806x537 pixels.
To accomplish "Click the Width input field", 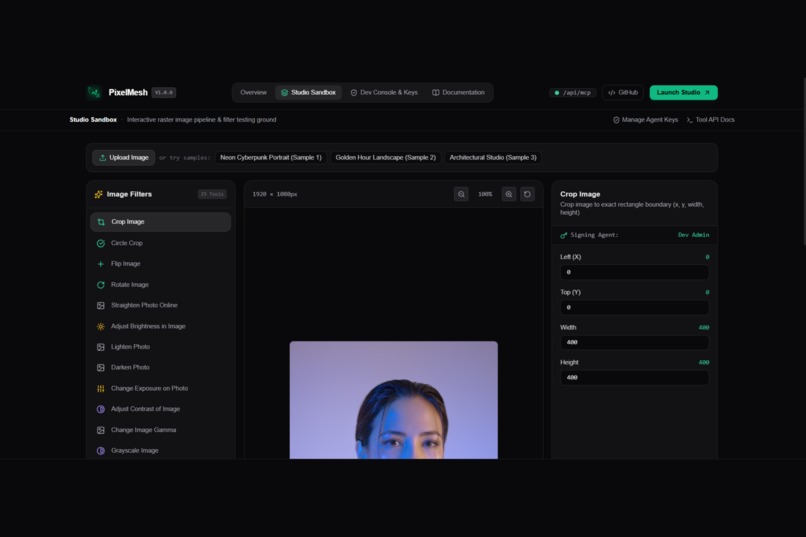I will (x=634, y=342).
